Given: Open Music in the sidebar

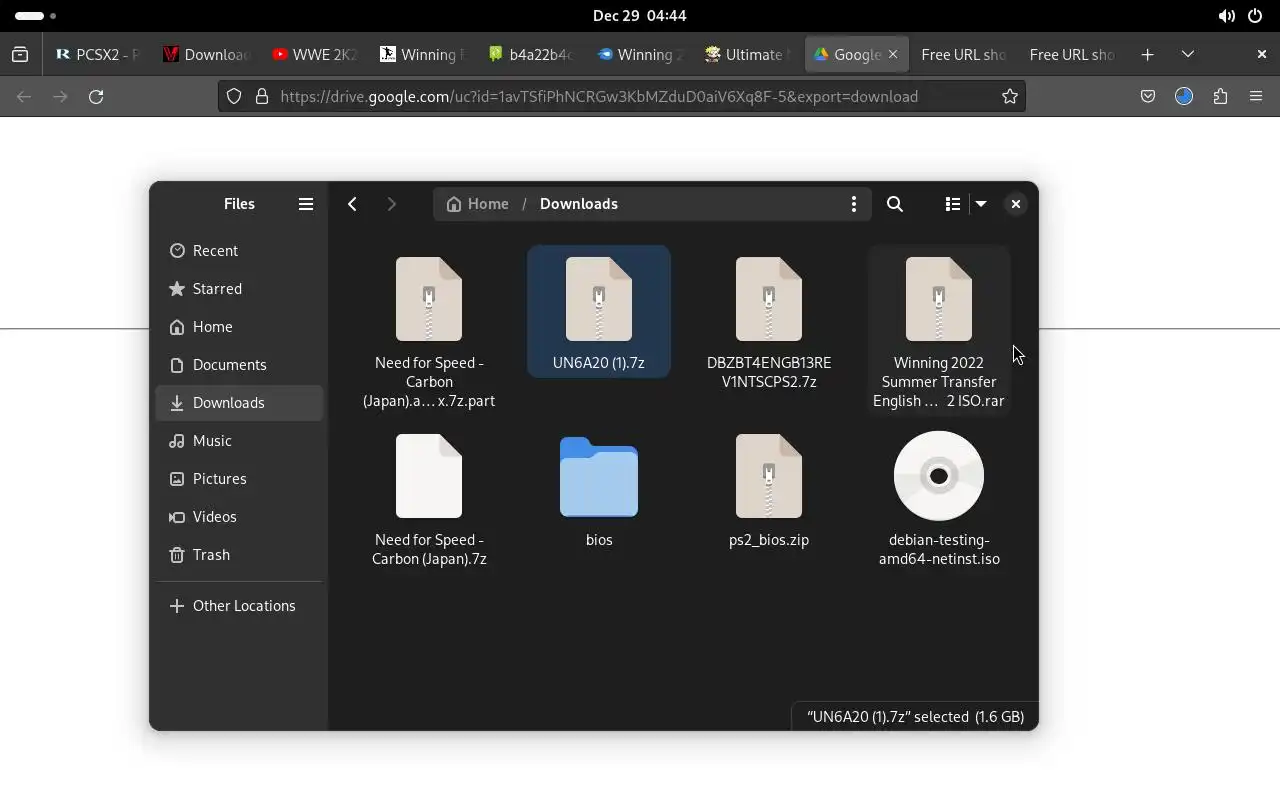Looking at the screenshot, I should pyautogui.click(x=239, y=441).
